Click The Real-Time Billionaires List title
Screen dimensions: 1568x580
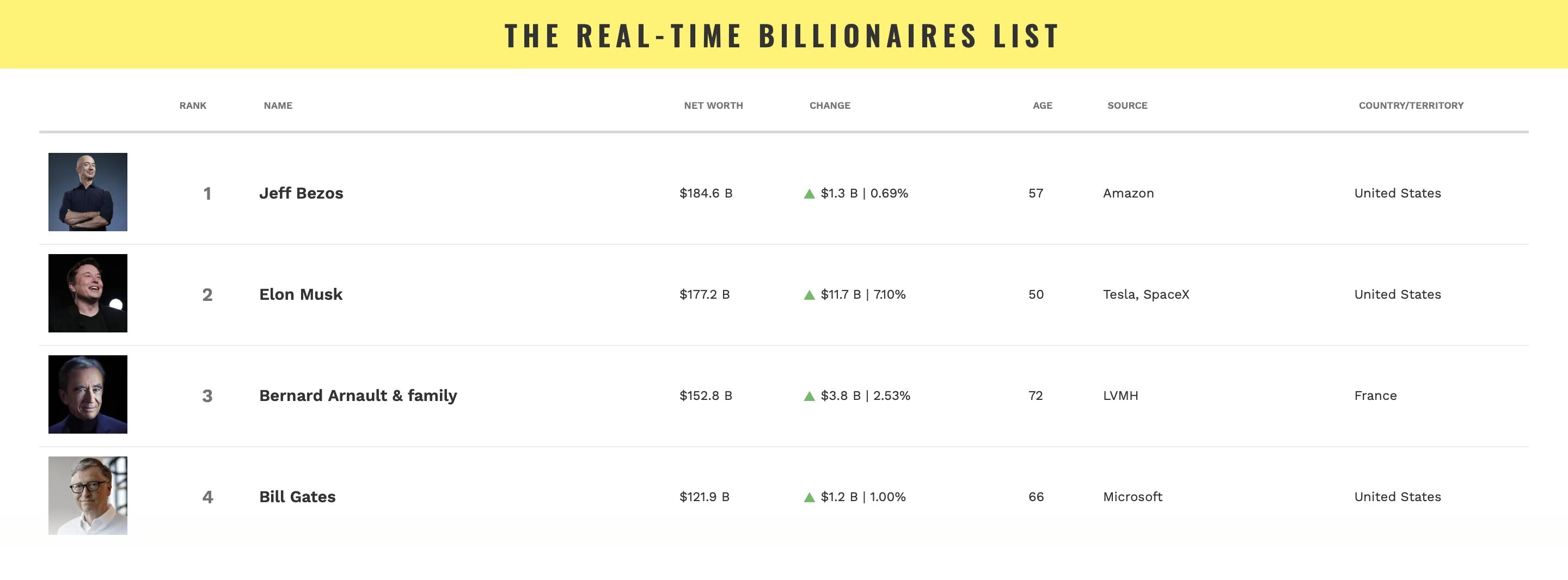coord(783,35)
